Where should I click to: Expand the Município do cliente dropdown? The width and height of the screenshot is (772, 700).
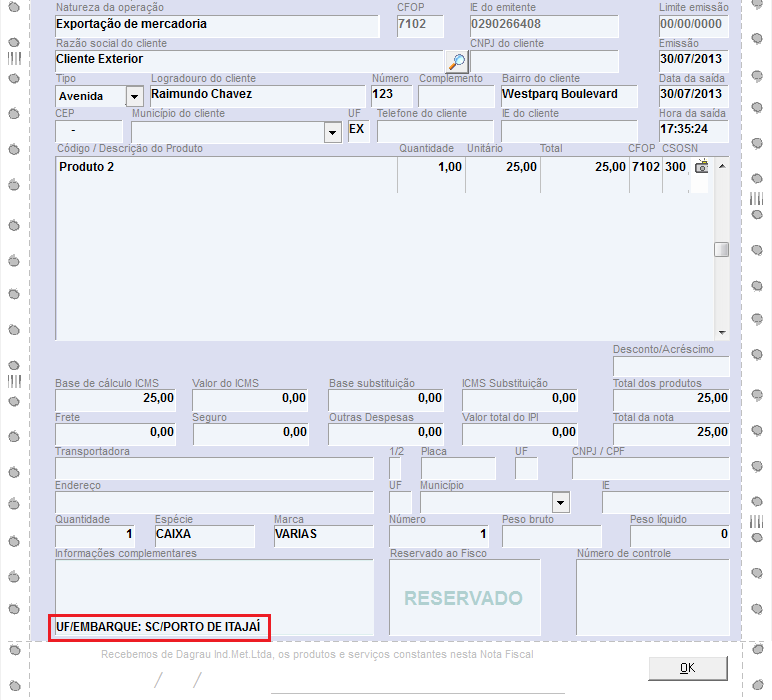click(333, 132)
